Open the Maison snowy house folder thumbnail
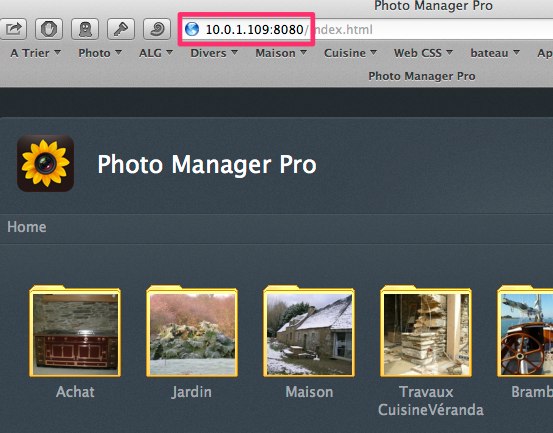 pyautogui.click(x=309, y=331)
